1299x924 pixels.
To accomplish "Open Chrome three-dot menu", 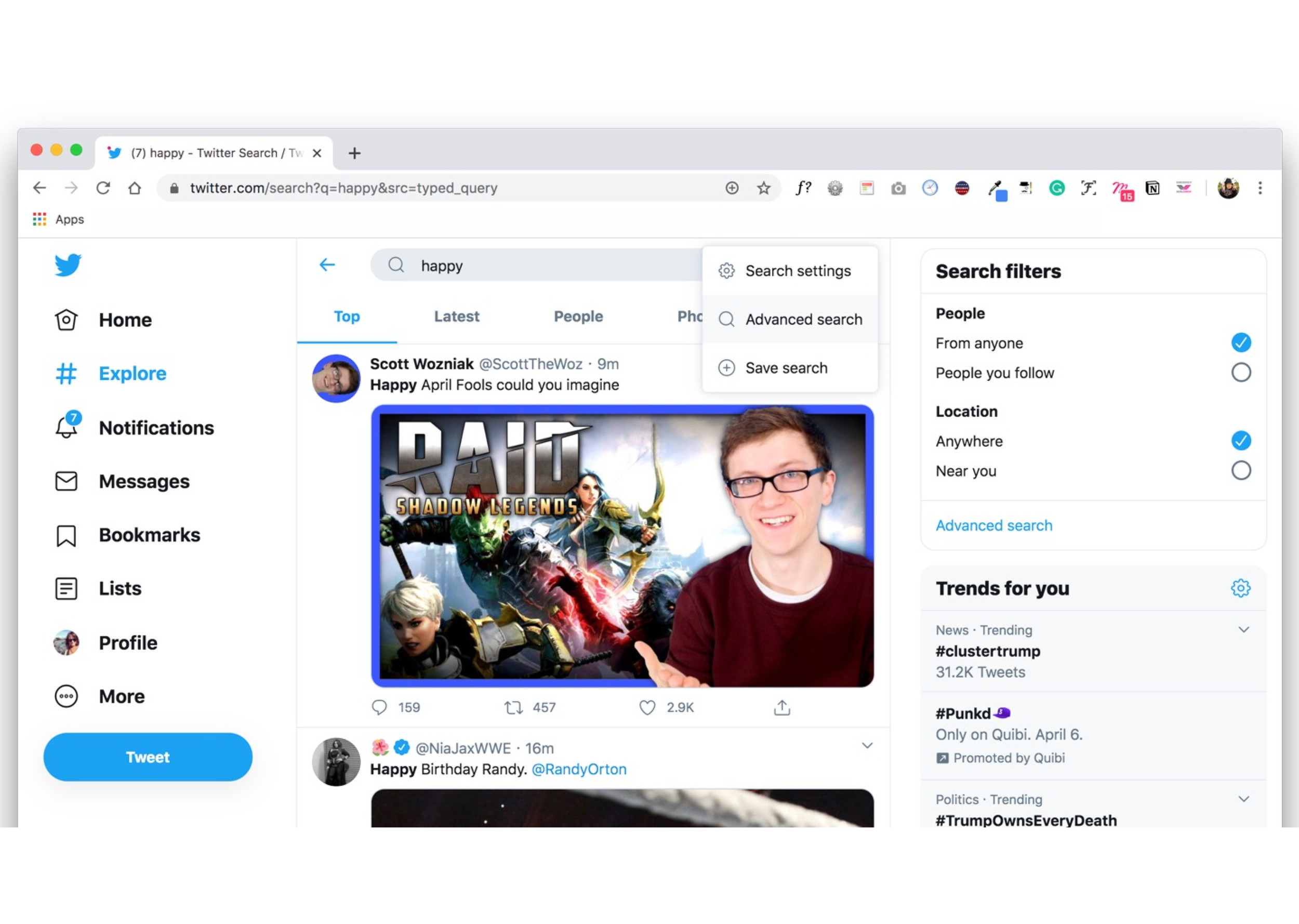I will click(x=1260, y=188).
